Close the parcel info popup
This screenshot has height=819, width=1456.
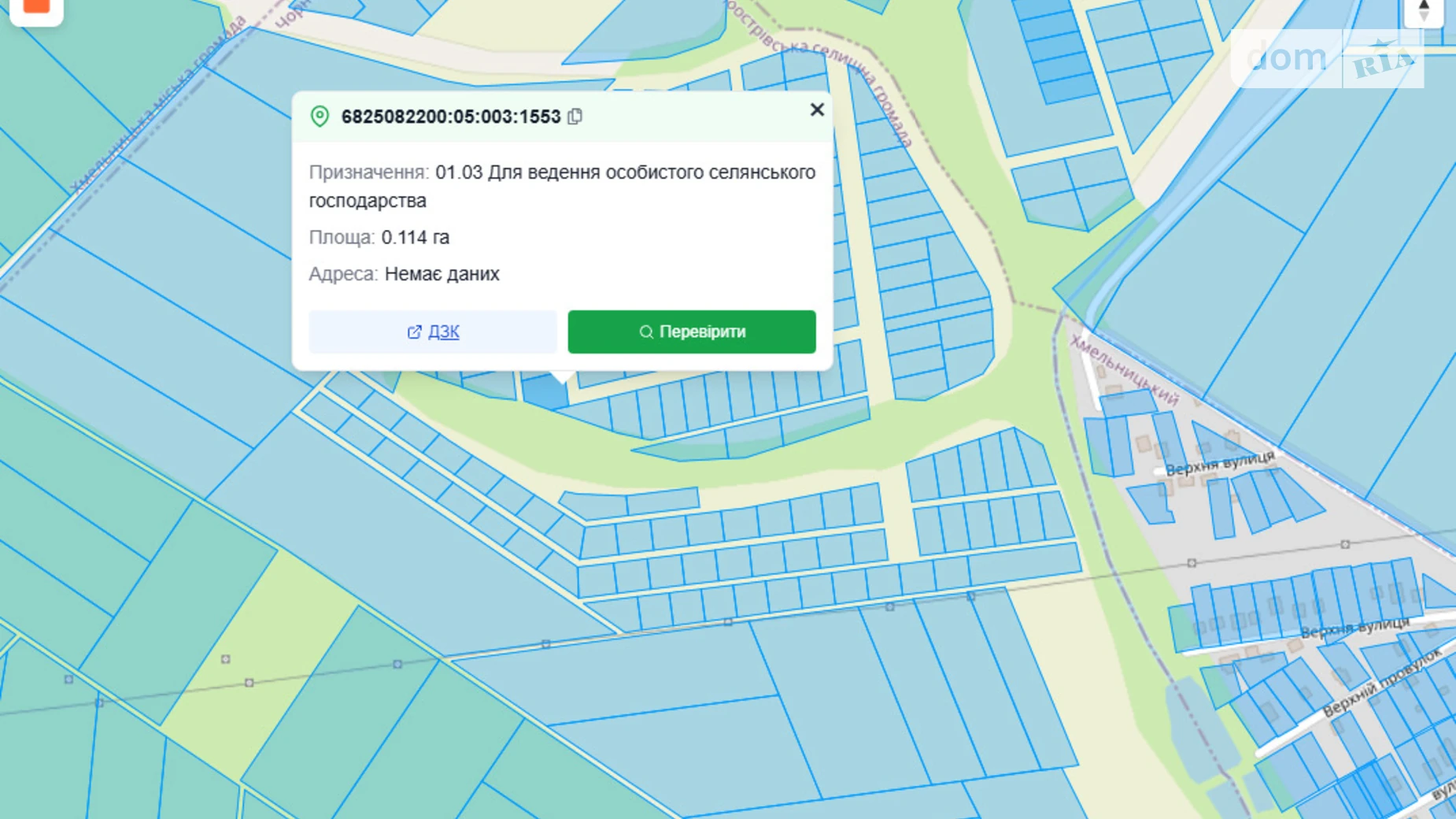(x=817, y=110)
